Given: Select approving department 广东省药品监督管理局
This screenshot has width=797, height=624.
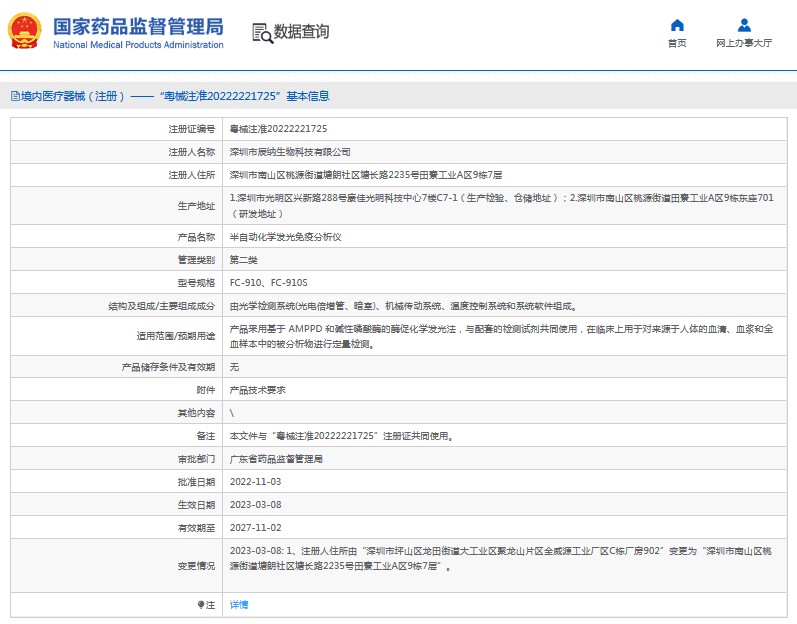Looking at the screenshot, I should 276,459.
